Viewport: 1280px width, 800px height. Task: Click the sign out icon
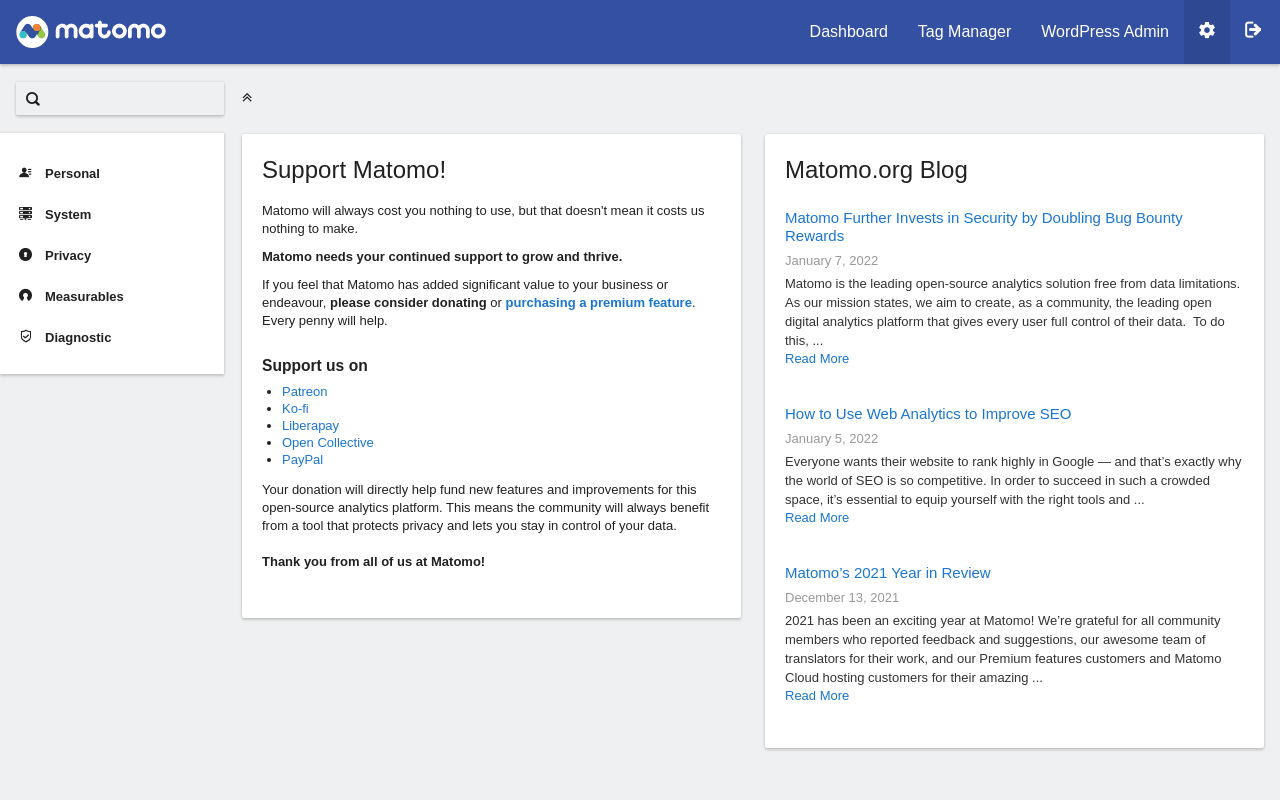(x=1253, y=31)
